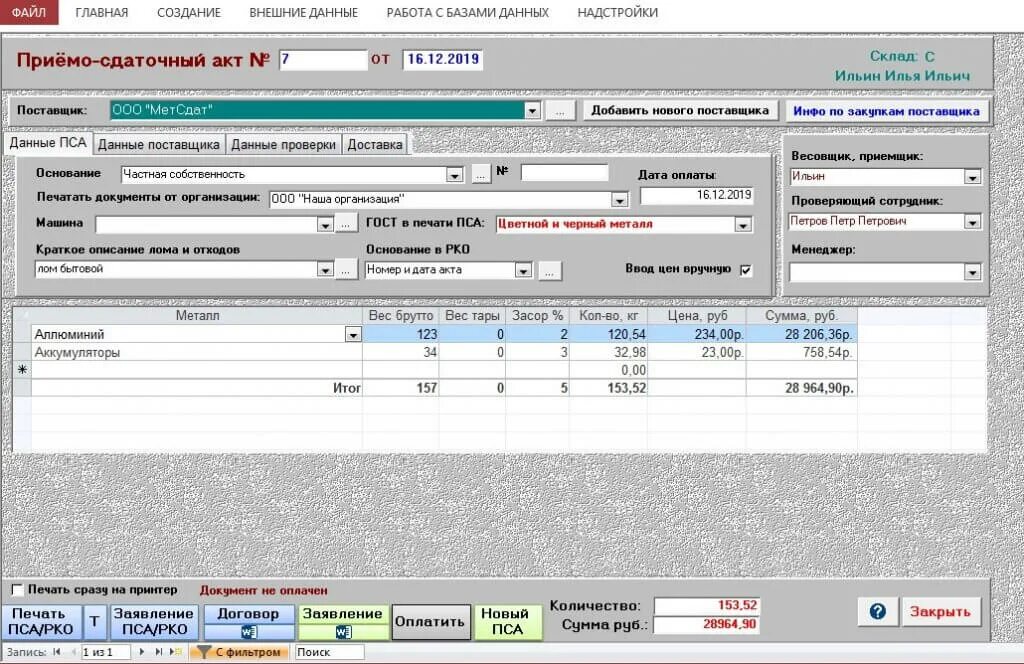Image resolution: width=1024 pixels, height=664 pixels.
Task: Click the T button near Печать ПСА/РКО
Action: (x=95, y=621)
